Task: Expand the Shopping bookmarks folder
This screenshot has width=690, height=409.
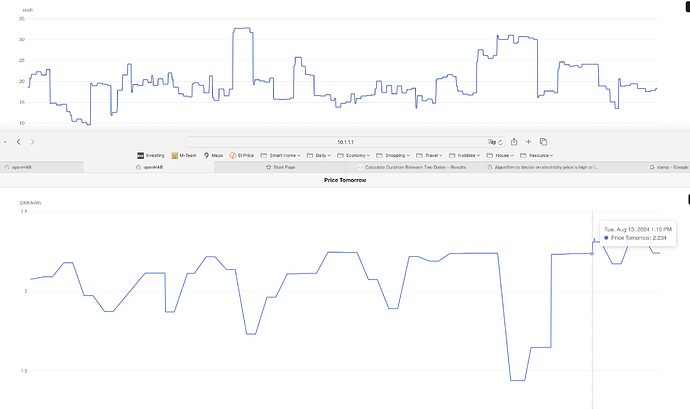Action: click(393, 155)
